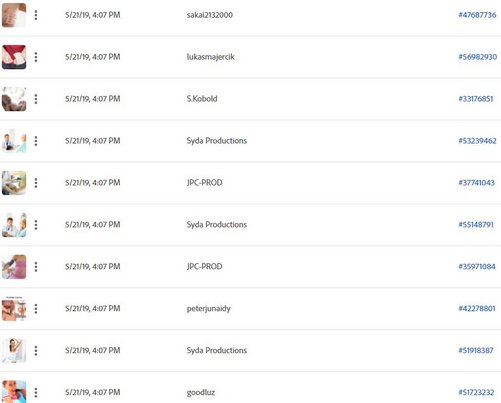Open asset link #42278801

click(x=477, y=309)
